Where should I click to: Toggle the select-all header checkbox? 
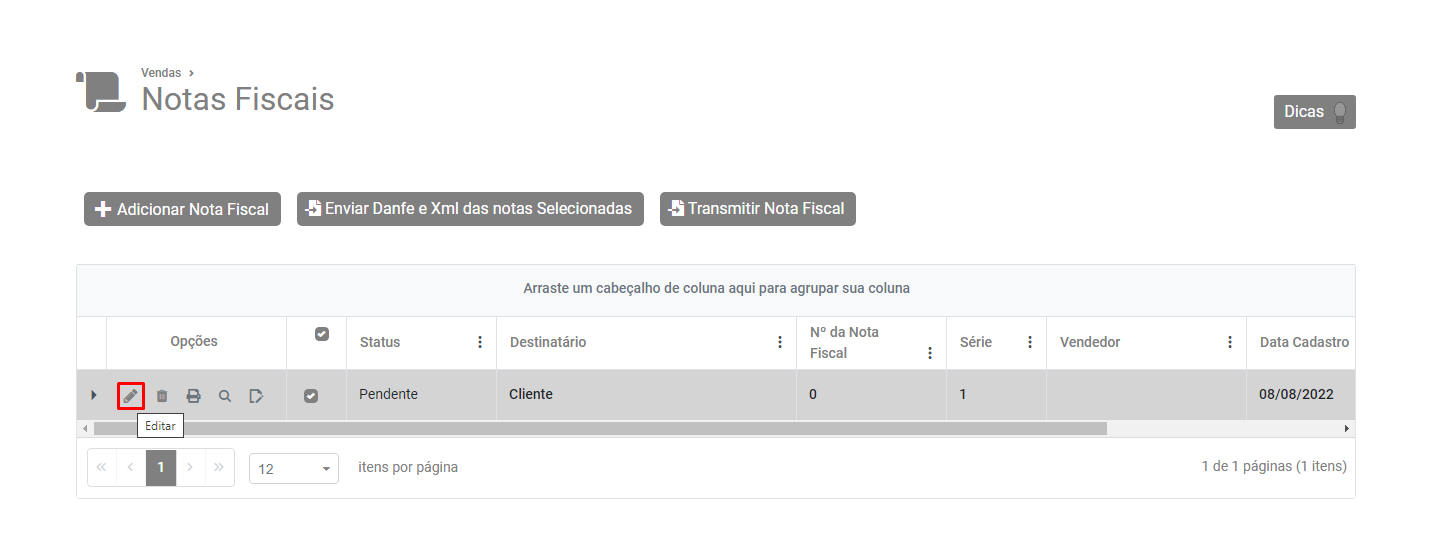click(322, 334)
